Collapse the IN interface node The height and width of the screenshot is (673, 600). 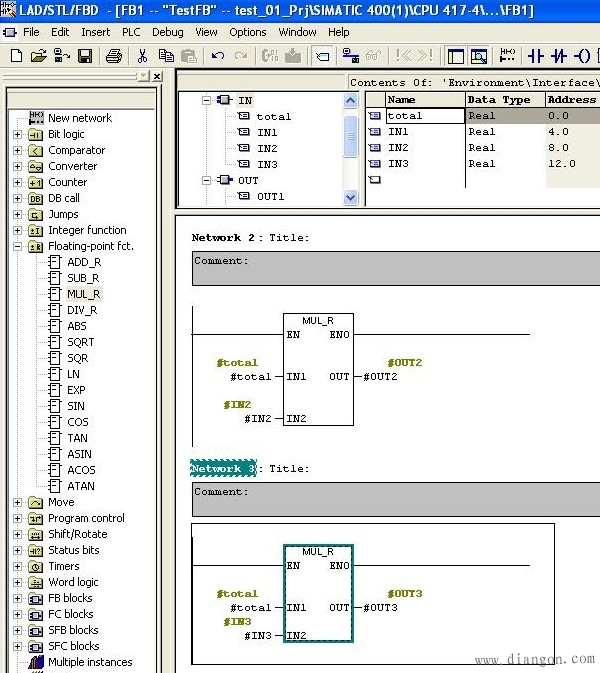coord(206,101)
